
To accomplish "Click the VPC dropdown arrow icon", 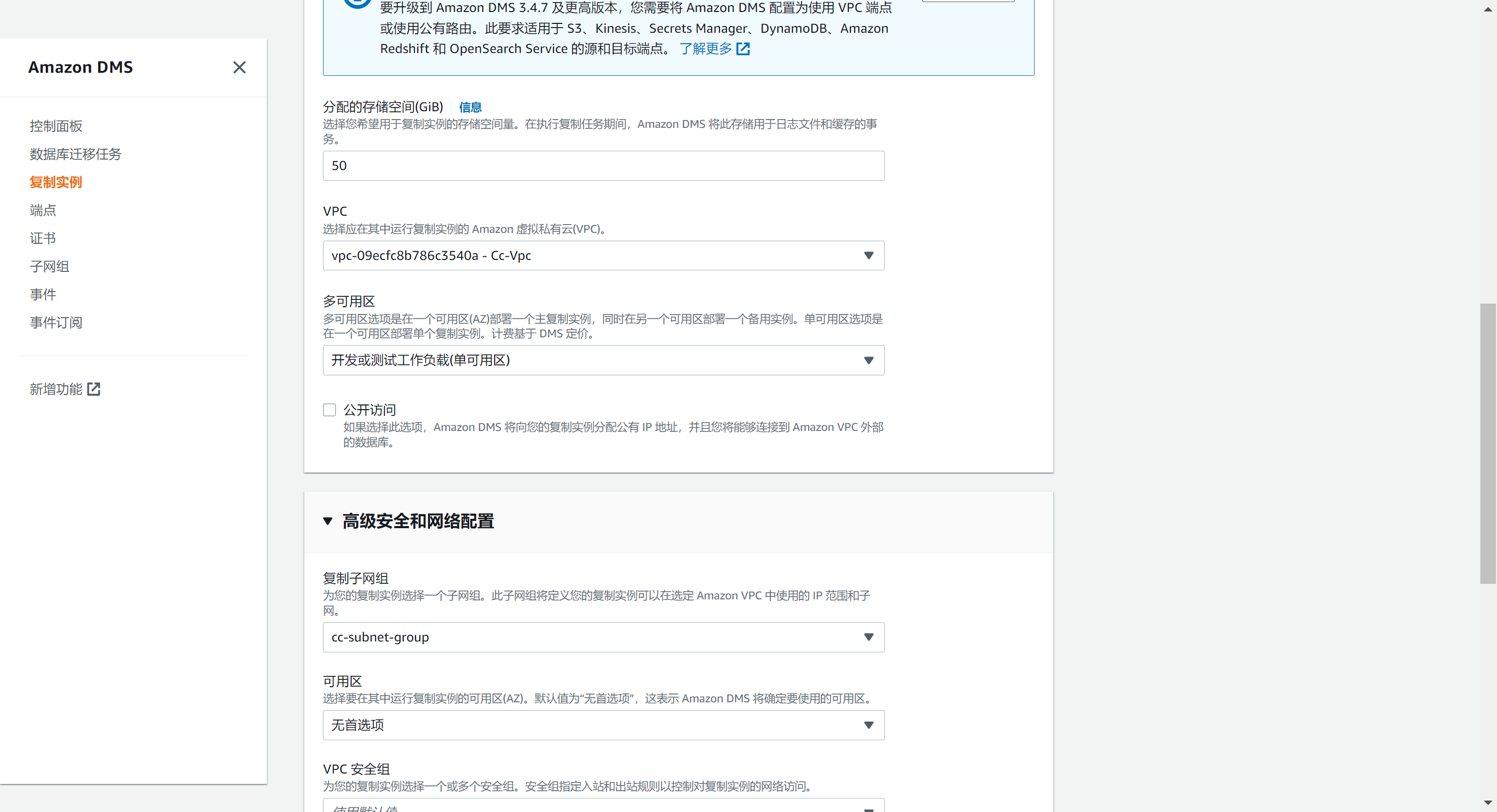I will pos(869,256).
